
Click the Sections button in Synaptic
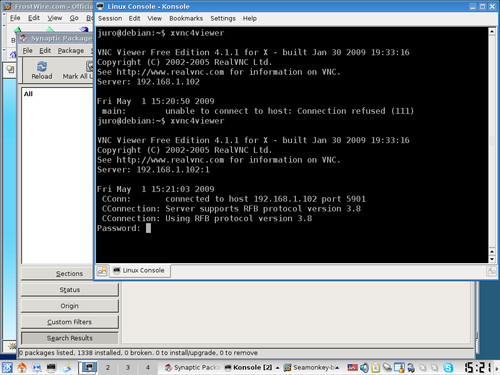(57, 273)
